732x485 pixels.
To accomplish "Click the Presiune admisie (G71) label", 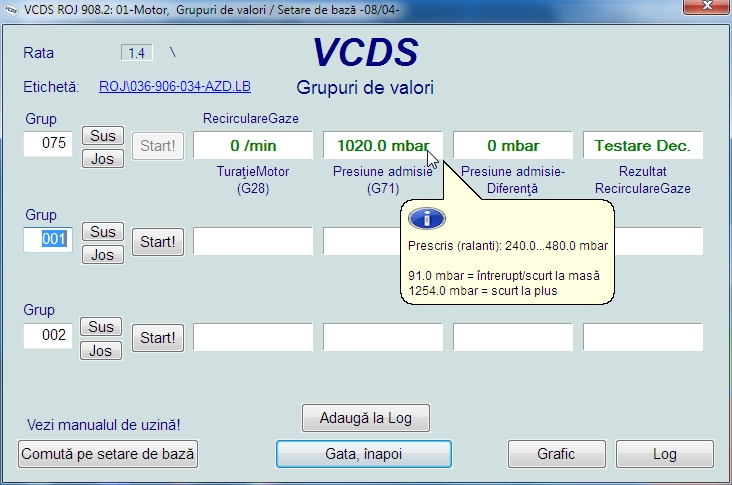I will point(383,180).
